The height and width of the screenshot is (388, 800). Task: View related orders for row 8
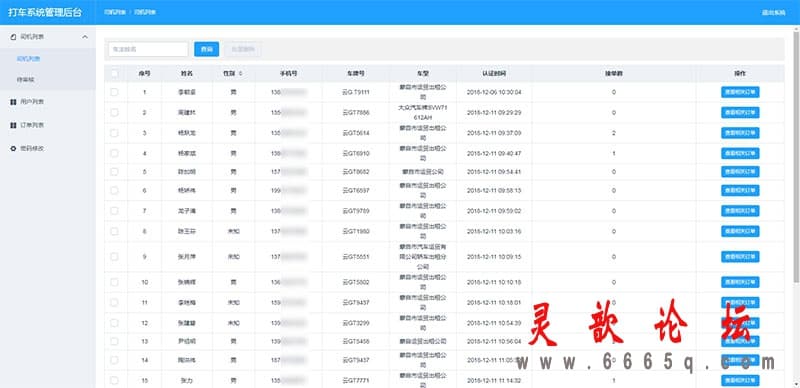coord(740,231)
